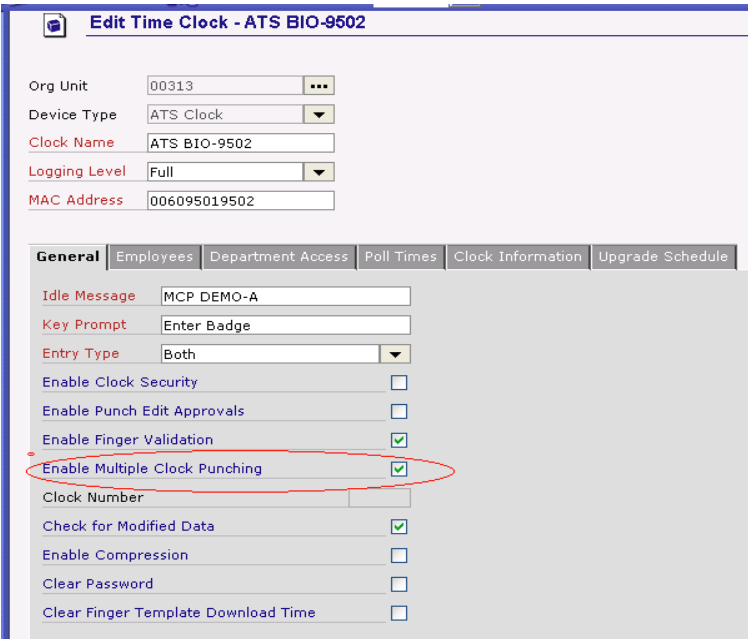
Task: Click the Enable Multiple Clock Punching label
Action: click(x=152, y=469)
